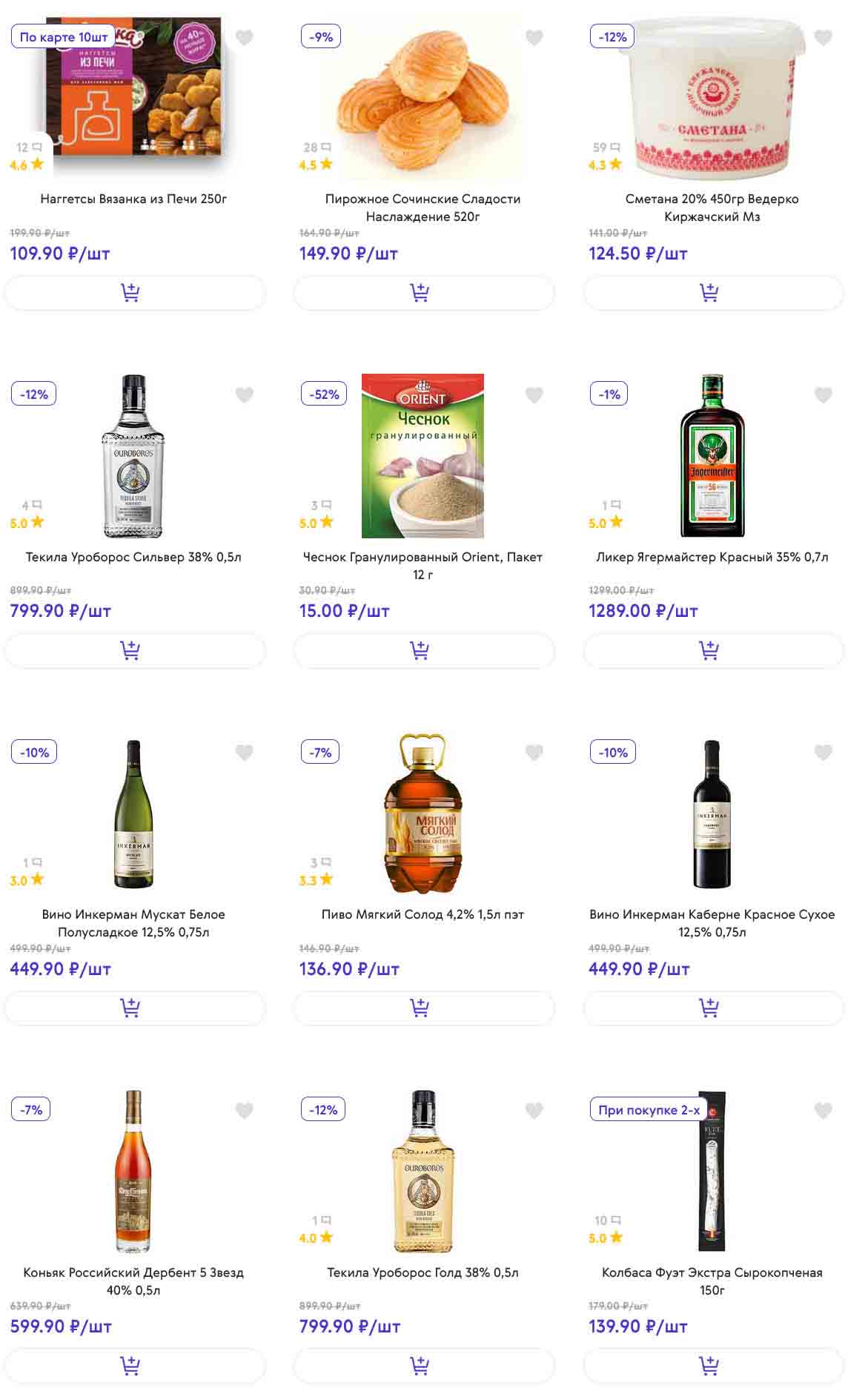Screen dimensions: 868x1394
Task: Click the 'При покупке 2-х' promo badge
Action: pos(649,1110)
